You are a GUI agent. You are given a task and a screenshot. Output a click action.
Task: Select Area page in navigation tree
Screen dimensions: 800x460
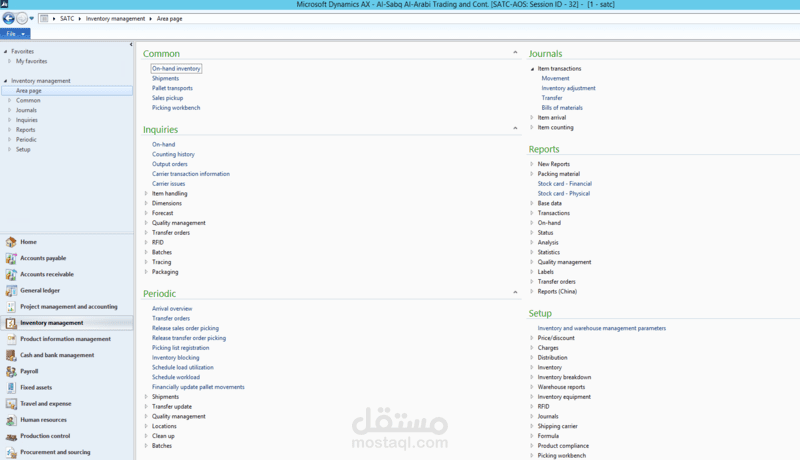pyautogui.click(x=67, y=91)
